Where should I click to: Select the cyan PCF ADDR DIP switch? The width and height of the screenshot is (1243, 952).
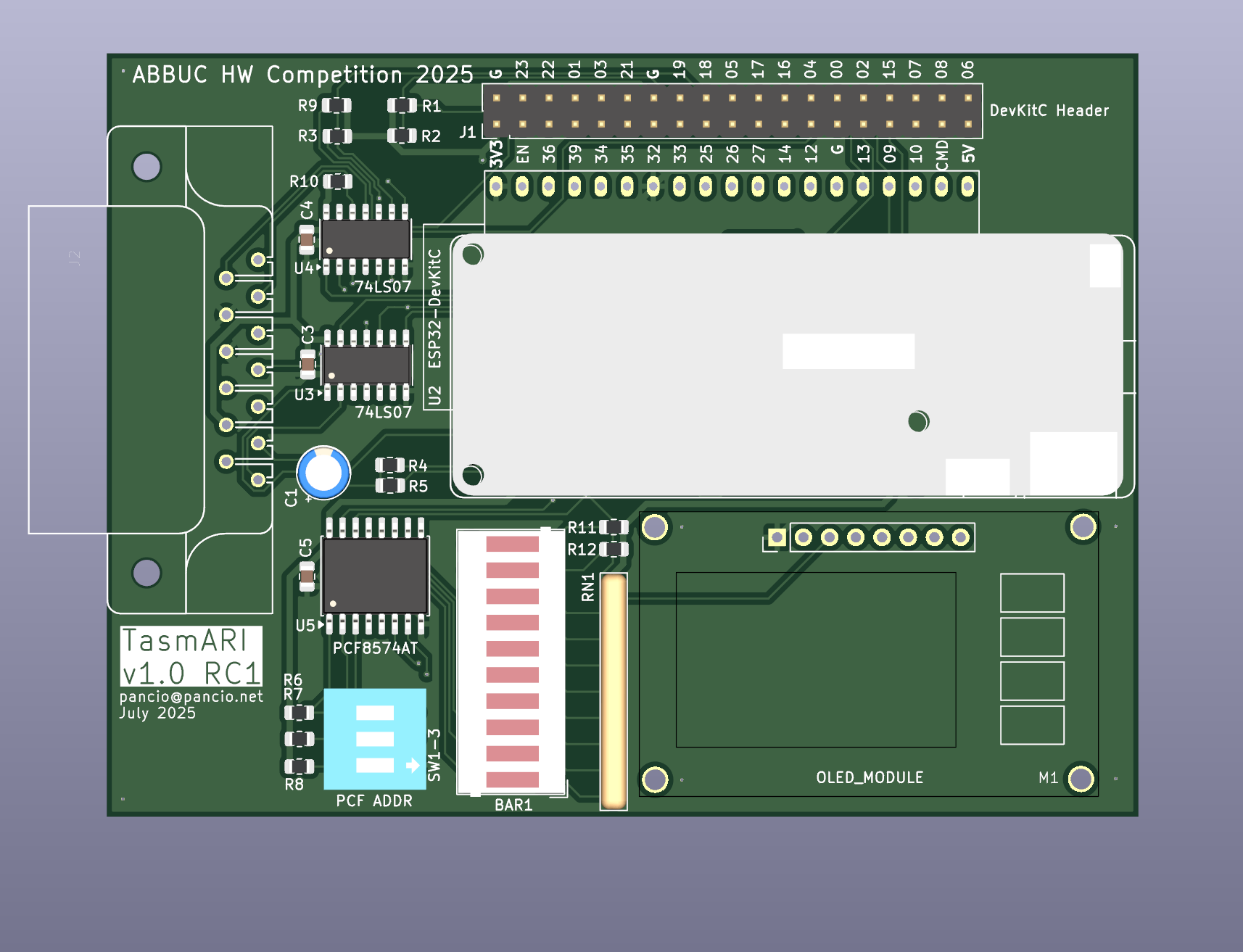coord(374,739)
